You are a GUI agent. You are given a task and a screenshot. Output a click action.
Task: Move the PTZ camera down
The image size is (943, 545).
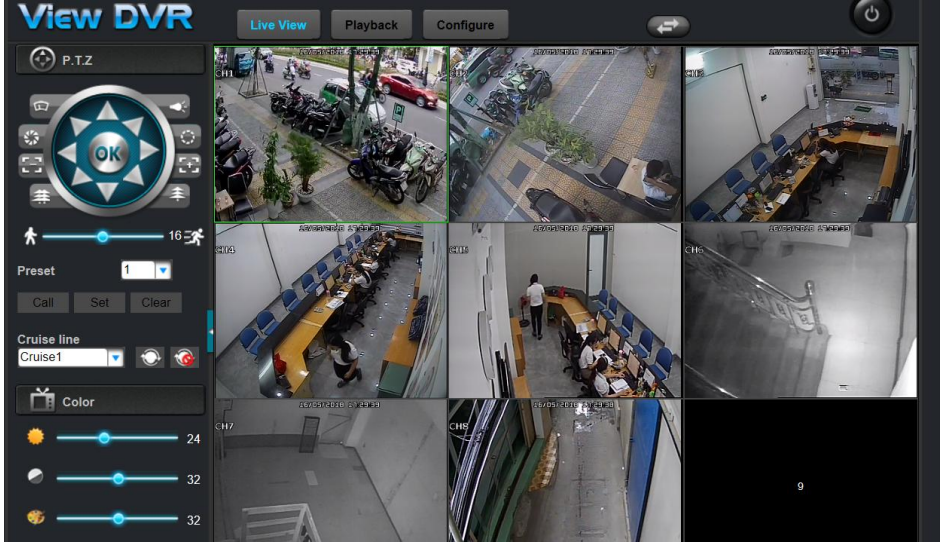tap(108, 191)
